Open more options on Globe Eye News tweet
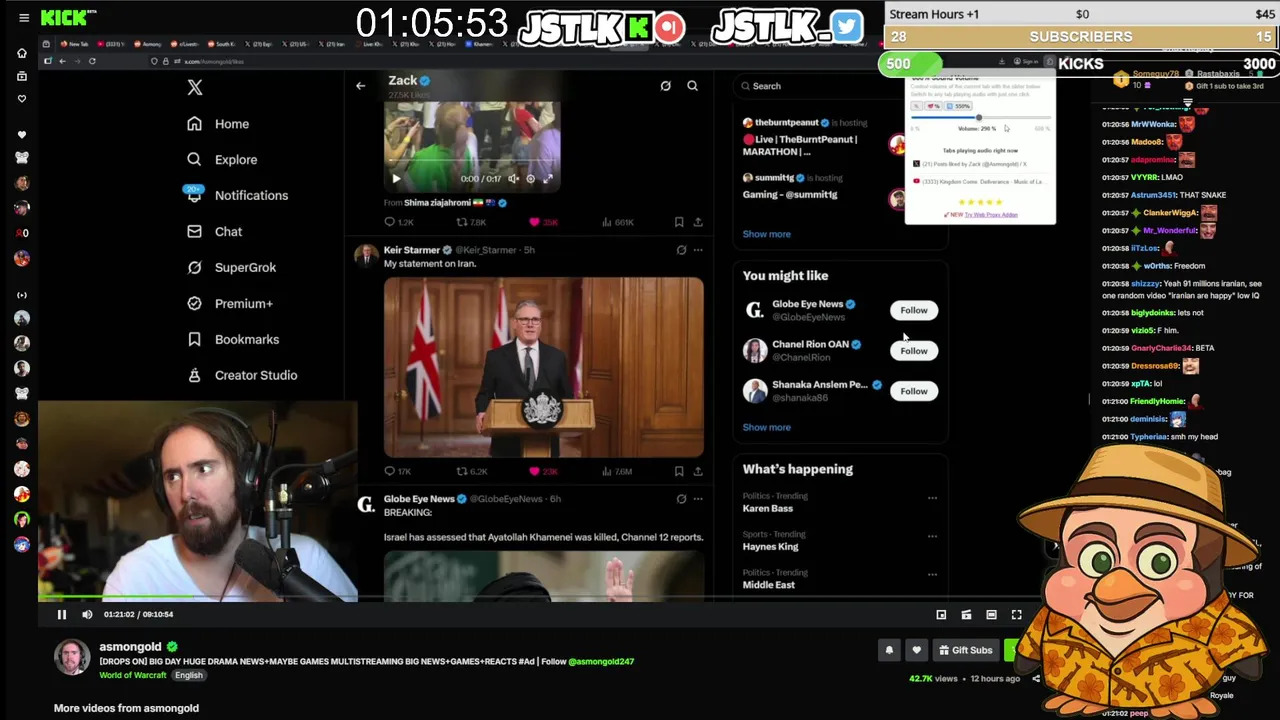Viewport: 1280px width, 720px height. pyautogui.click(x=698, y=499)
